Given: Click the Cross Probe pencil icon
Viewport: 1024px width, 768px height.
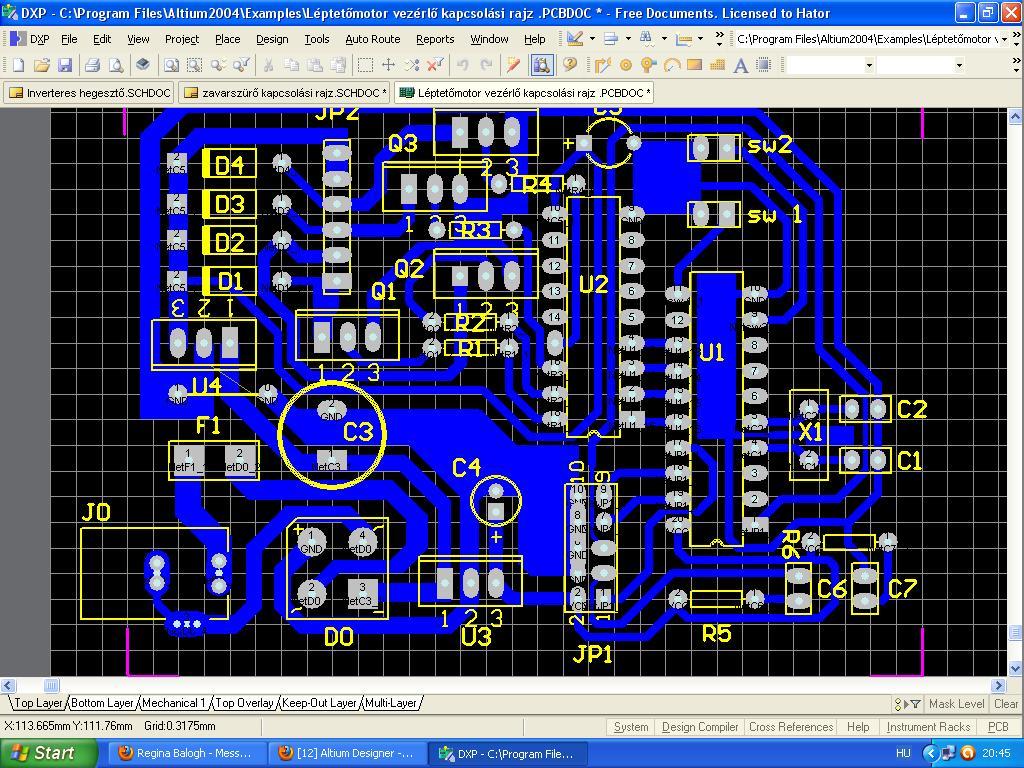Looking at the screenshot, I should 513,65.
